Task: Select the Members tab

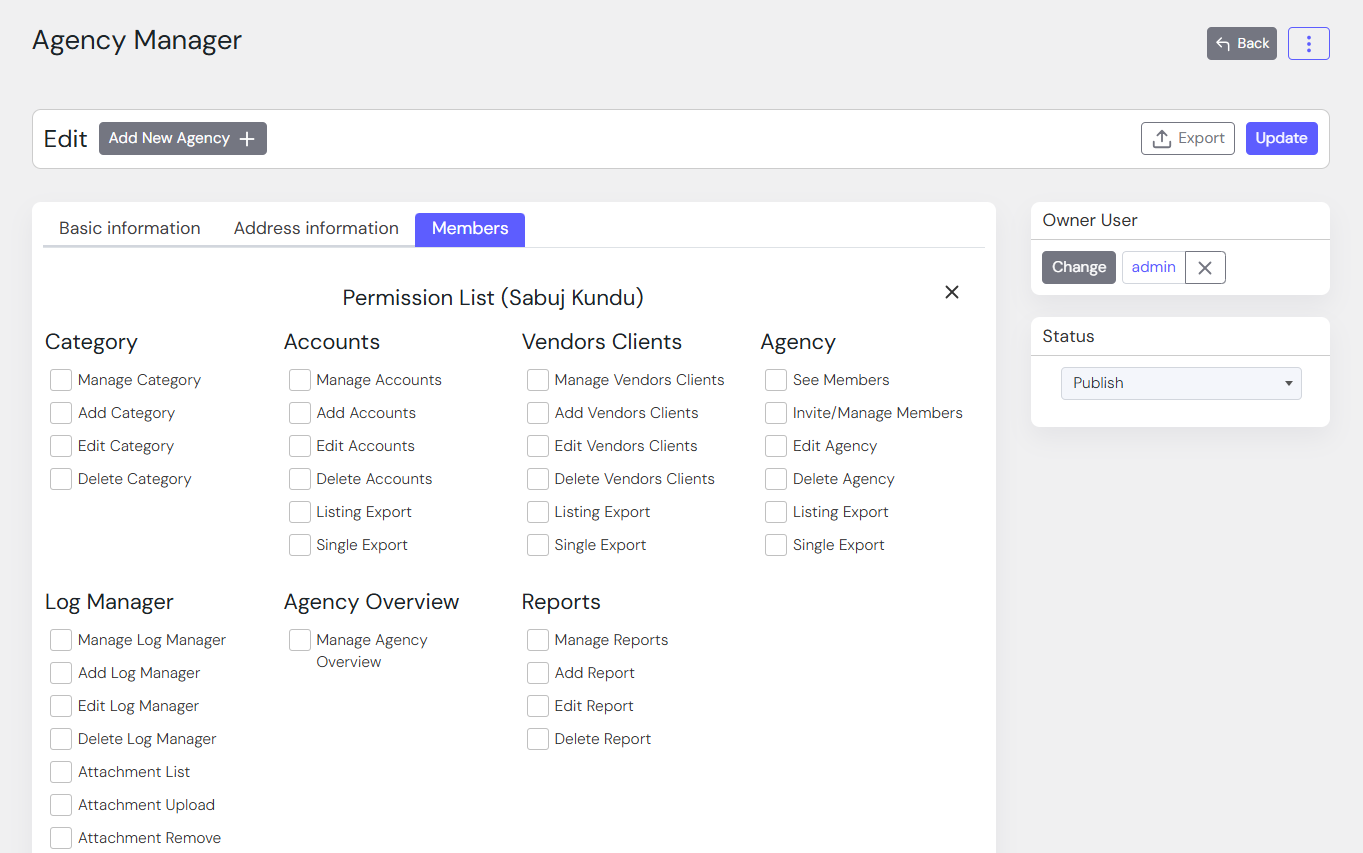Action: coord(470,229)
